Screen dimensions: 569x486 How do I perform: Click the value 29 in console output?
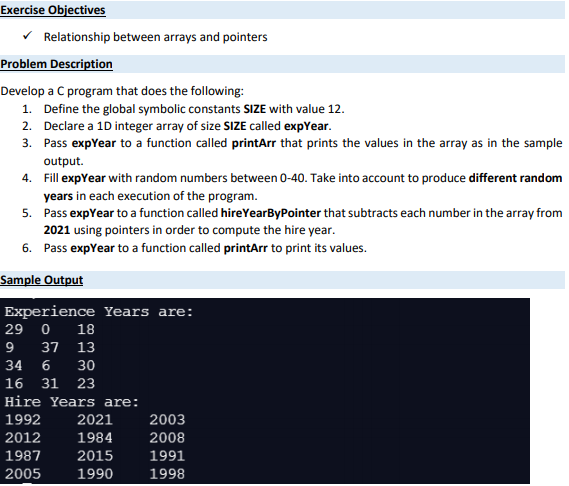click(14, 329)
